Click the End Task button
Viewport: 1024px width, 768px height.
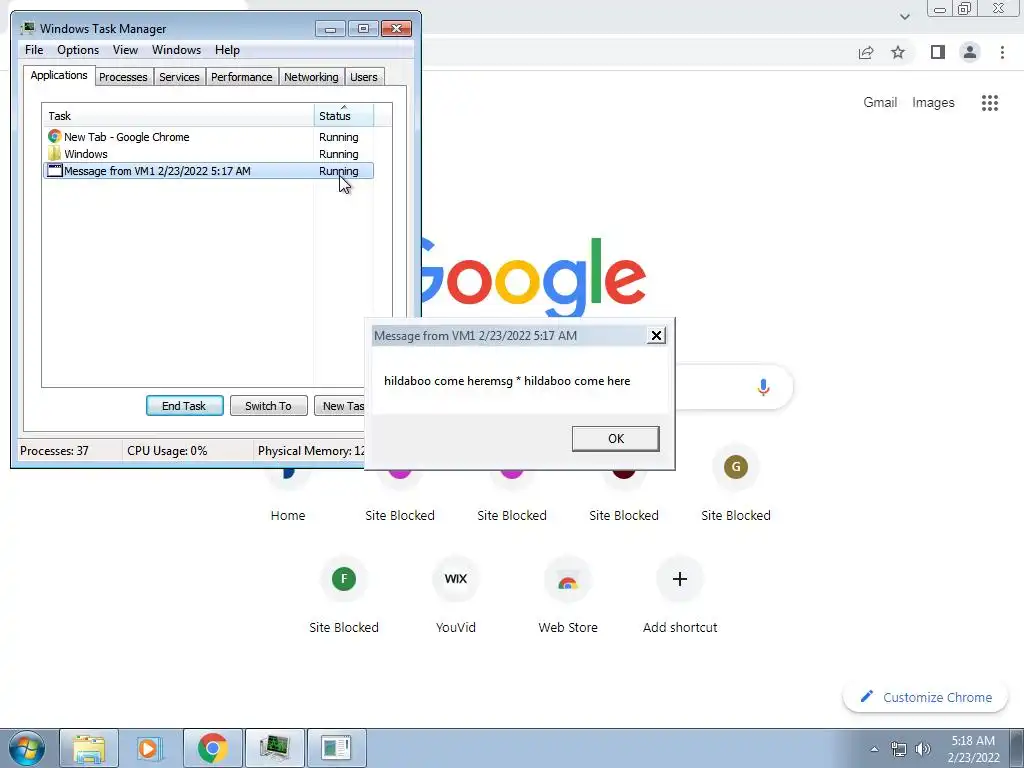pyautogui.click(x=184, y=406)
